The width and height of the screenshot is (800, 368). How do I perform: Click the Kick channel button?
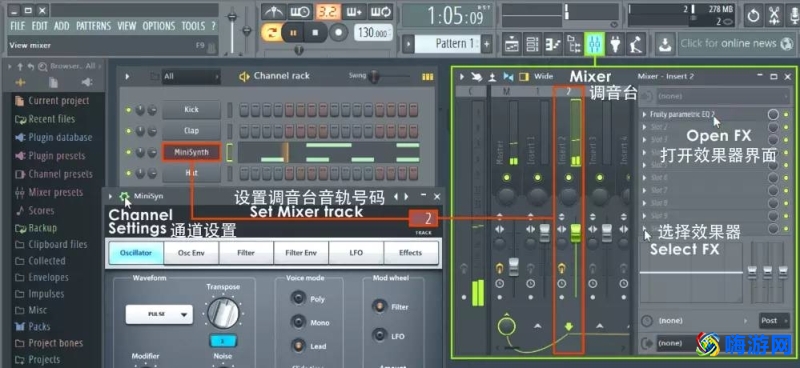191,110
